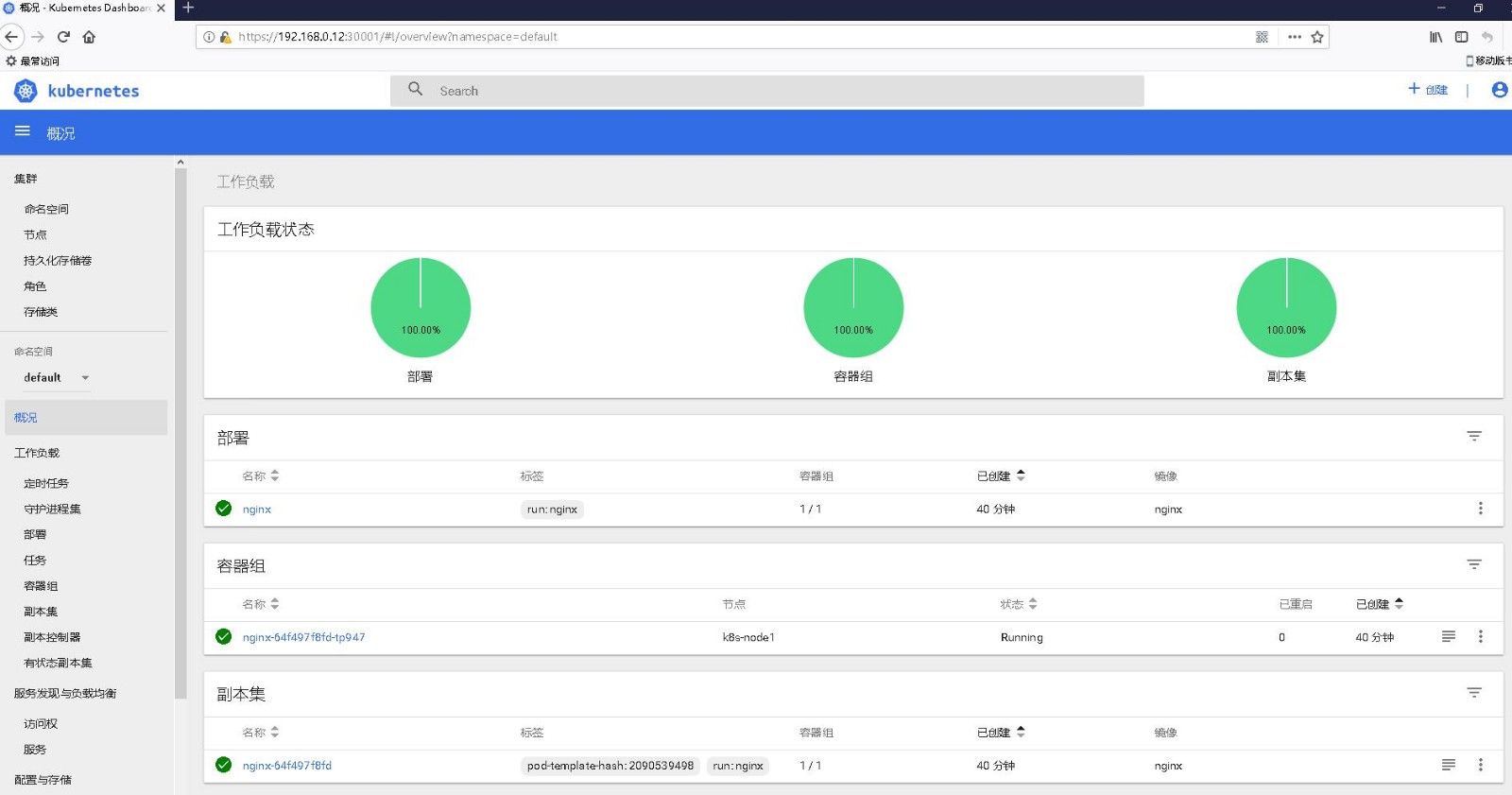Expand the default namespace dropdown
This screenshot has height=795, width=1512.
pos(57,377)
